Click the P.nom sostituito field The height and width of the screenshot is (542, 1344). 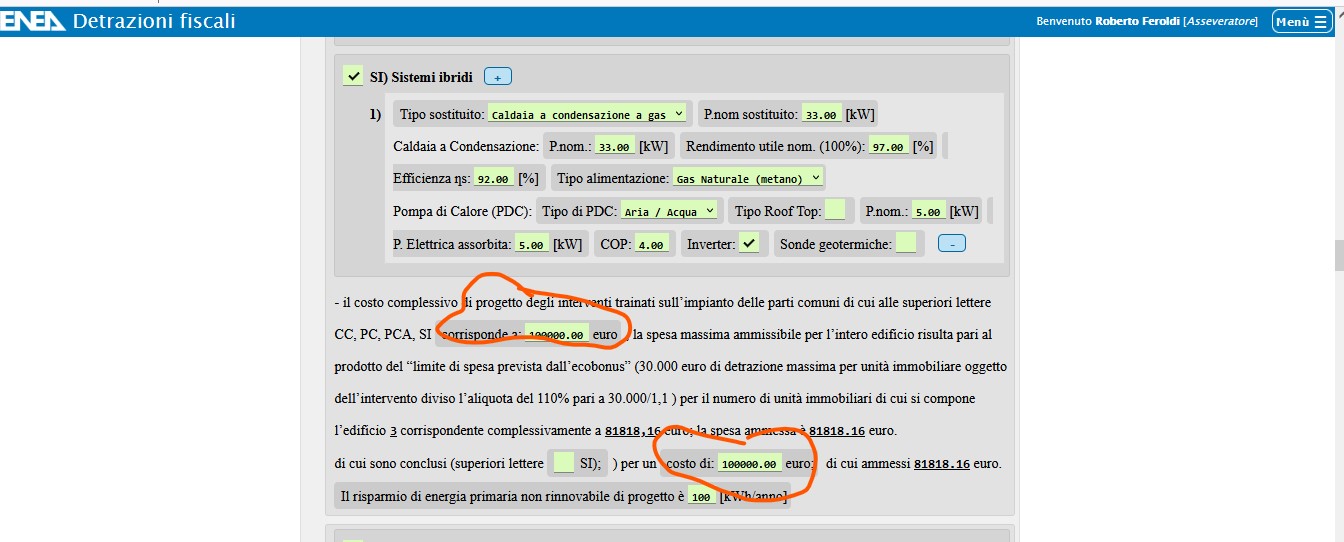pyautogui.click(x=823, y=114)
